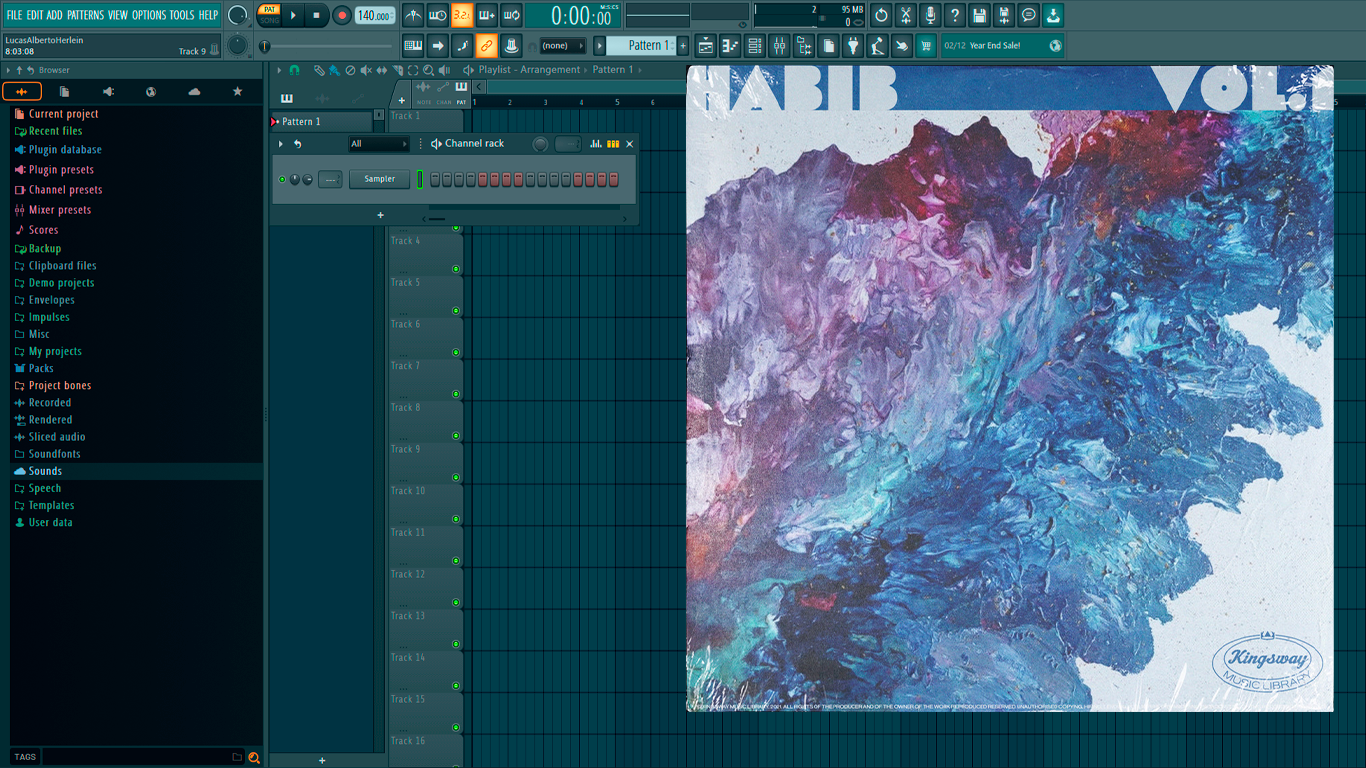The width and height of the screenshot is (1366, 768).
Task: Open the Channel rack options menu arrow
Action: (x=281, y=144)
